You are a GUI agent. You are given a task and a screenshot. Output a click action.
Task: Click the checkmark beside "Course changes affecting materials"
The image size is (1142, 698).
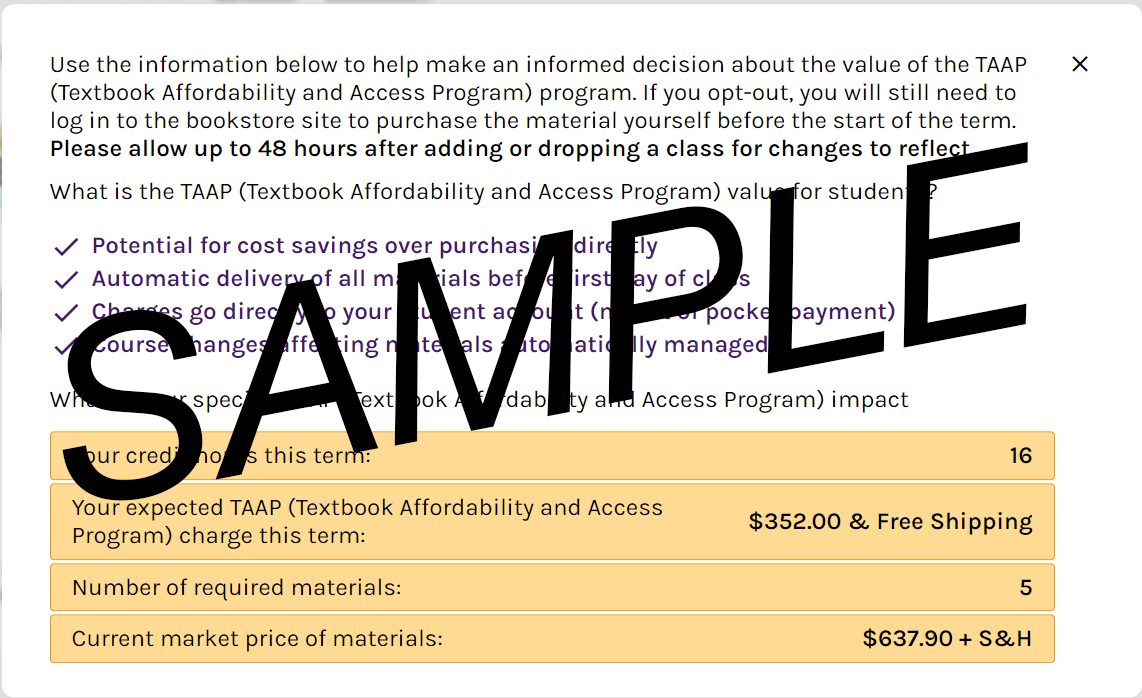(x=66, y=344)
